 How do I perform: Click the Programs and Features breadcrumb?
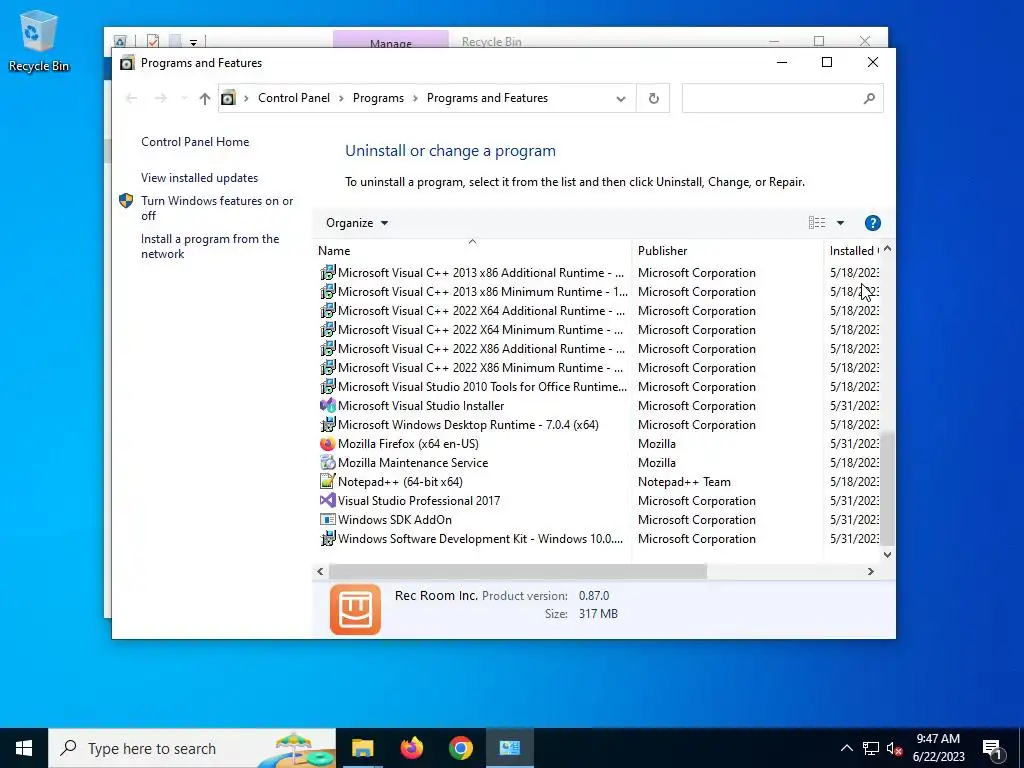click(487, 98)
